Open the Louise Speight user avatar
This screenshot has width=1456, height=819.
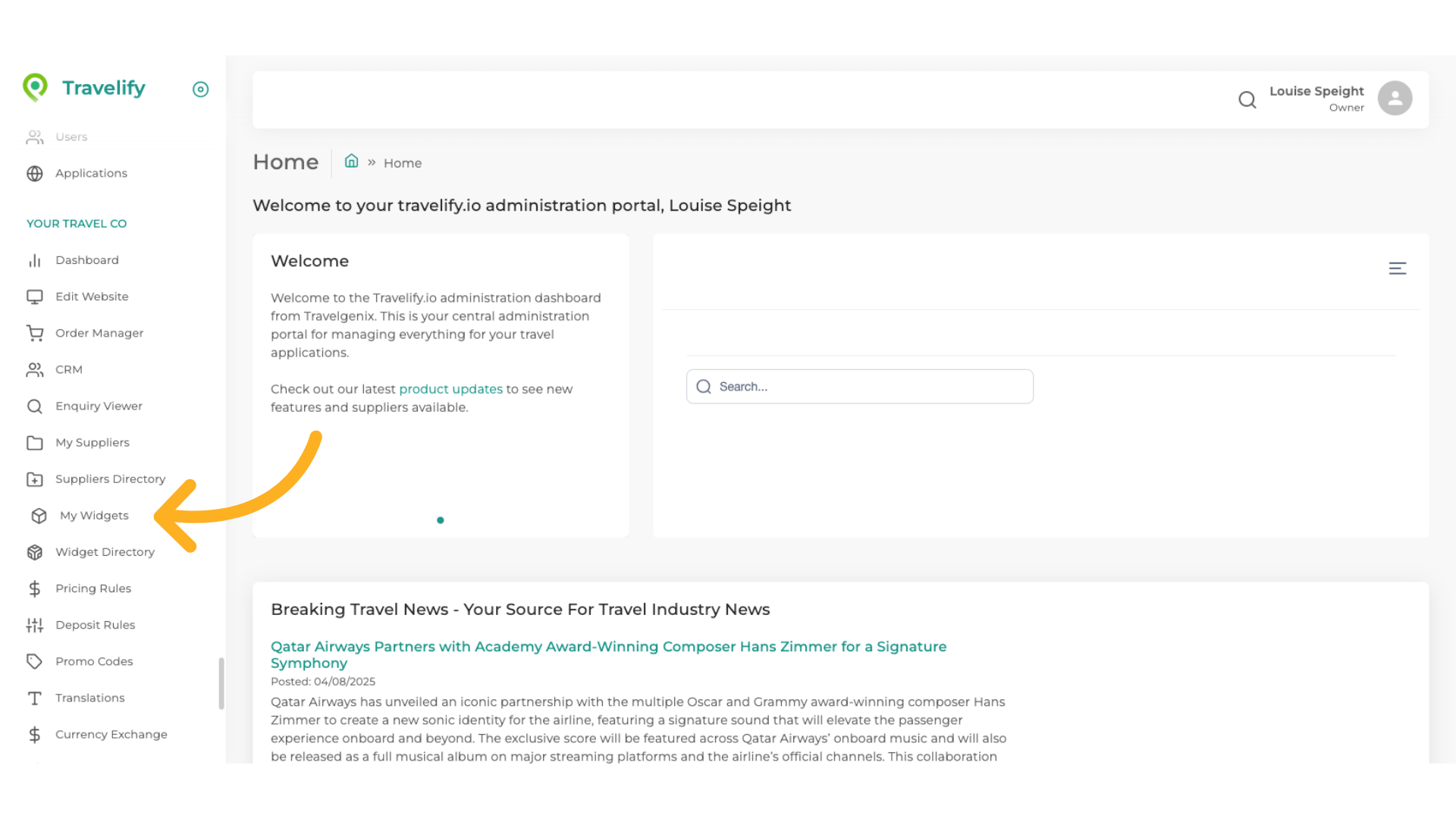click(1395, 99)
